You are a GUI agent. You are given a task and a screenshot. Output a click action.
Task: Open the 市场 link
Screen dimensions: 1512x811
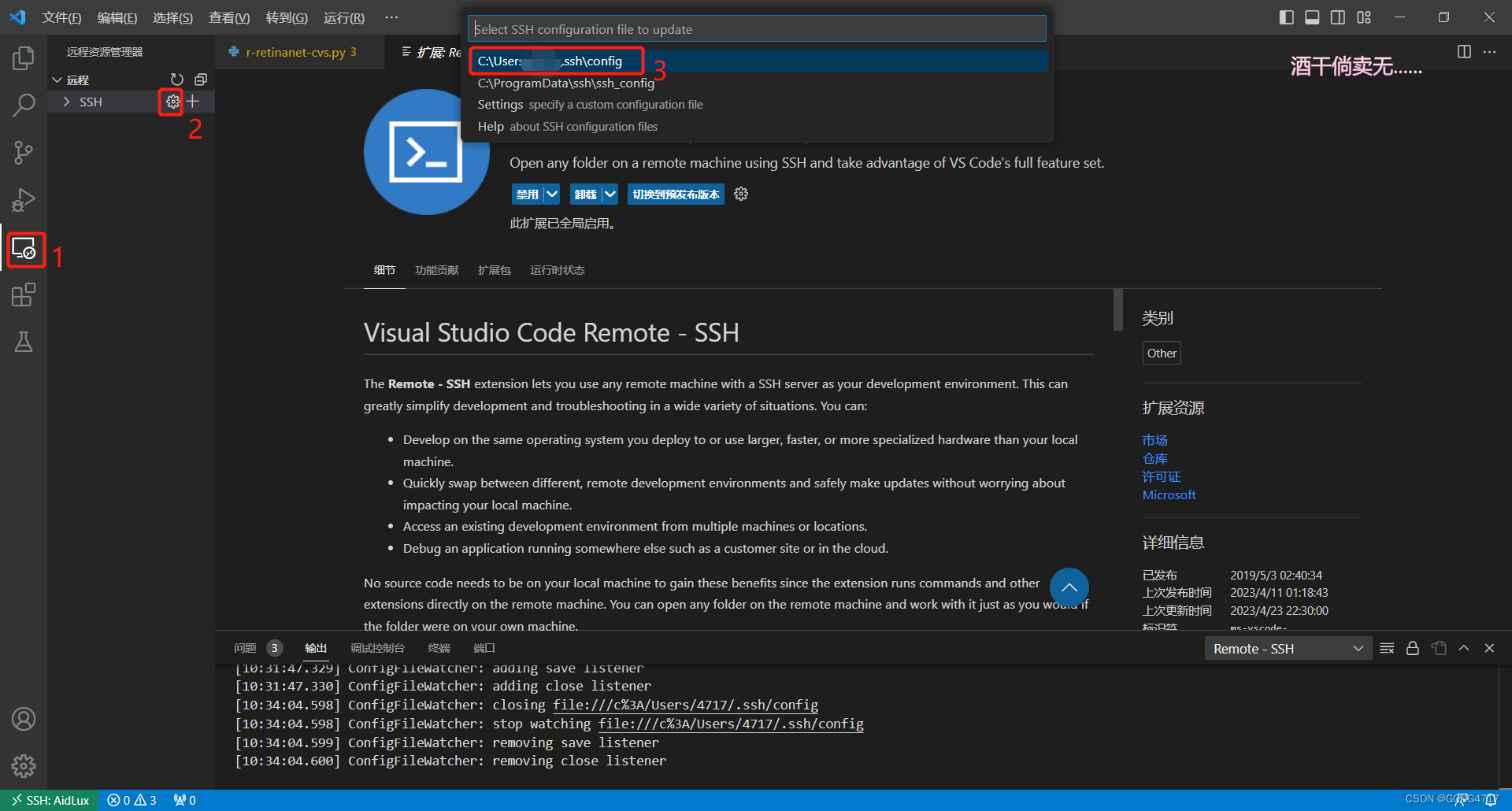(1154, 440)
